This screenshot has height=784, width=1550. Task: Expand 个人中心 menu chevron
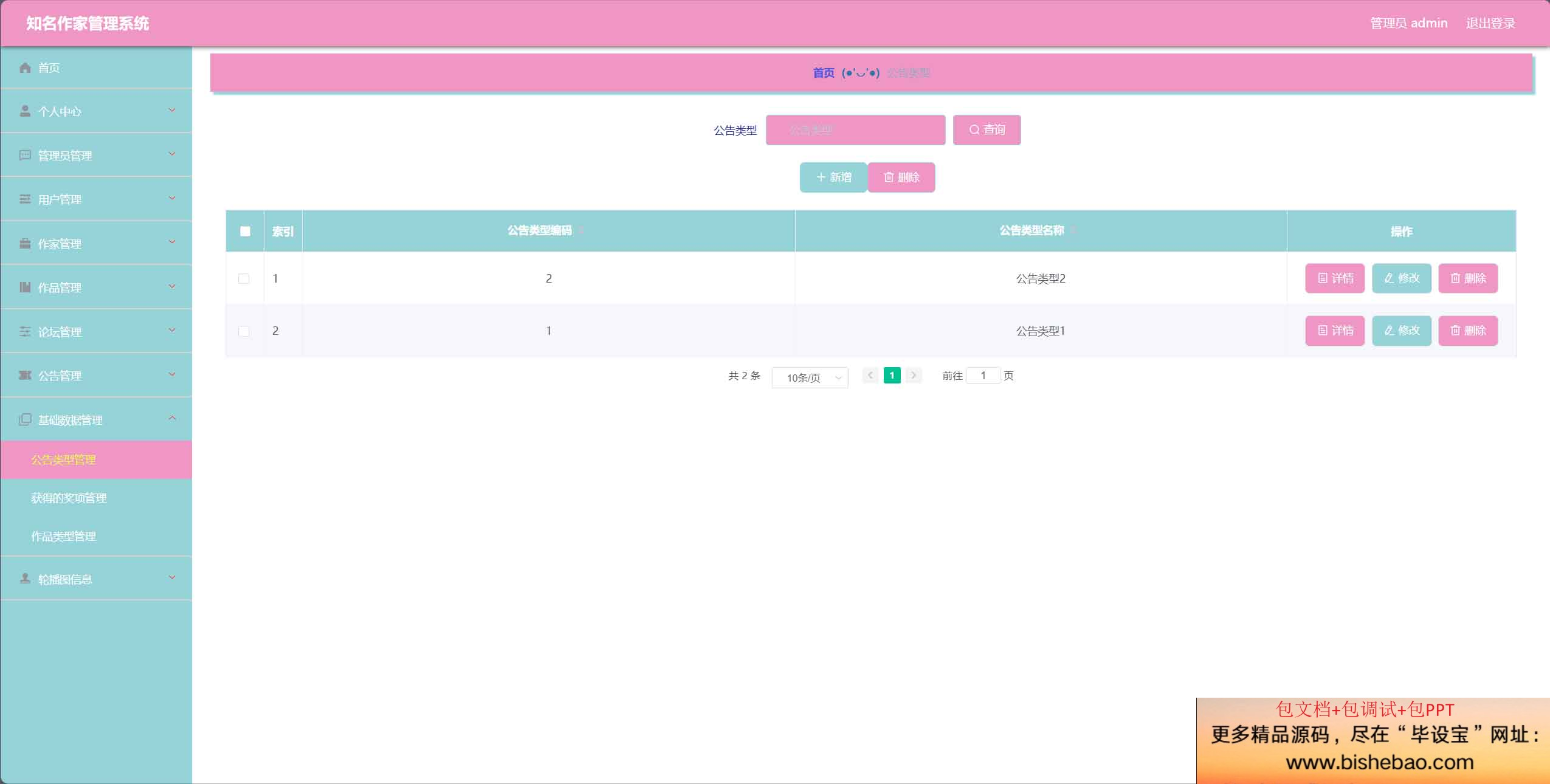click(x=172, y=110)
